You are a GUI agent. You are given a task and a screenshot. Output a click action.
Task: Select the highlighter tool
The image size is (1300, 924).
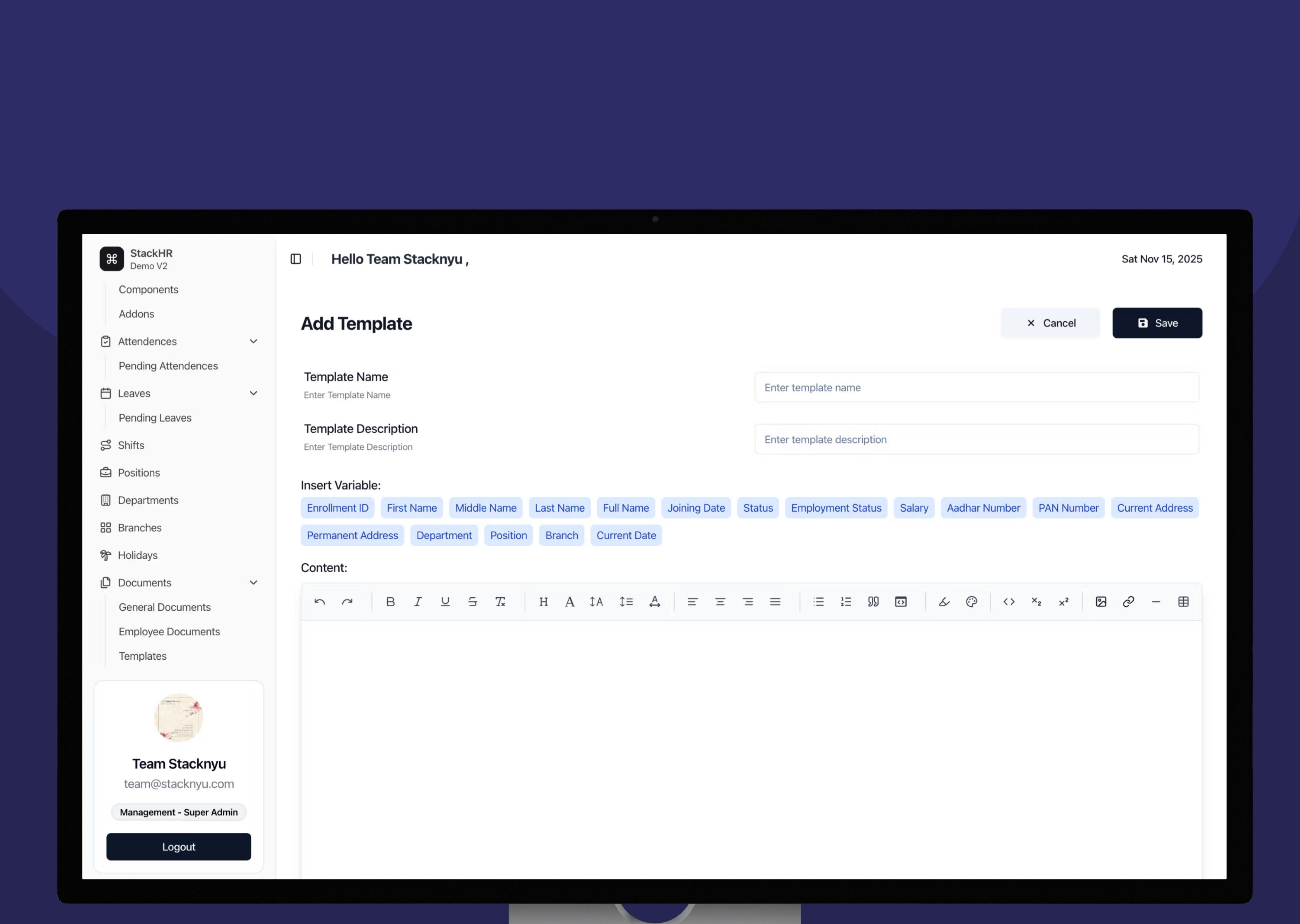944,601
